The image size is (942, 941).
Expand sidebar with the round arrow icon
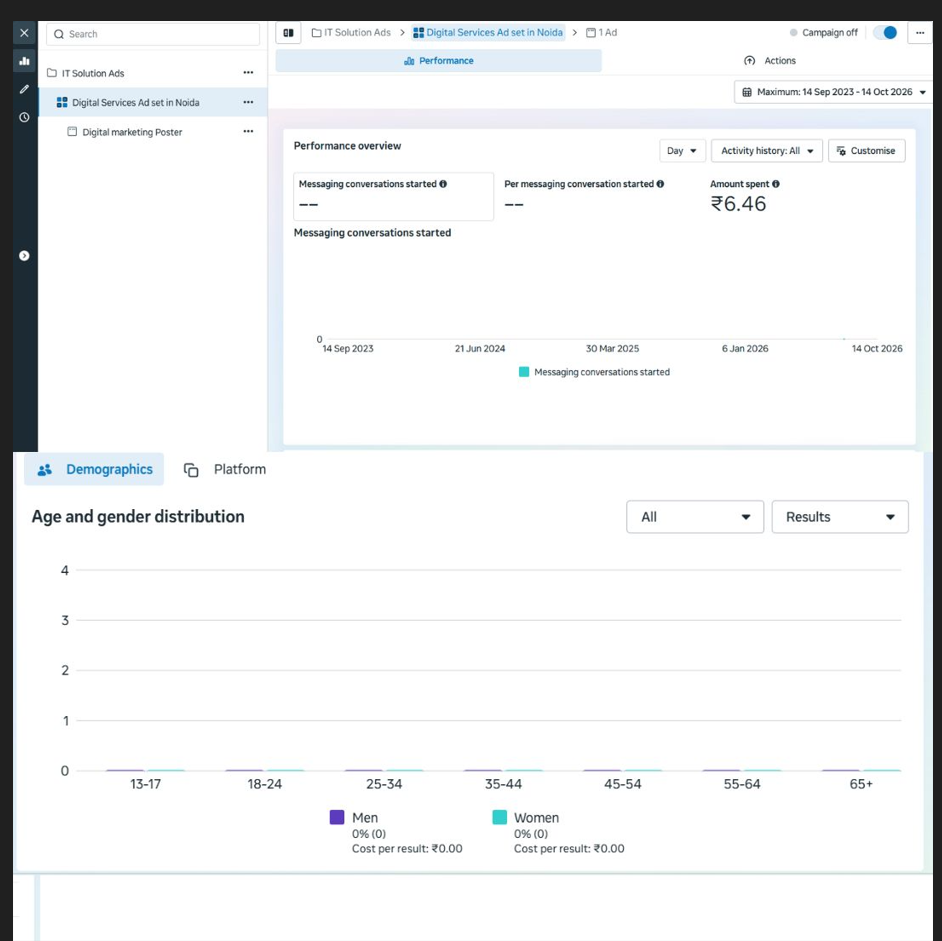24,256
